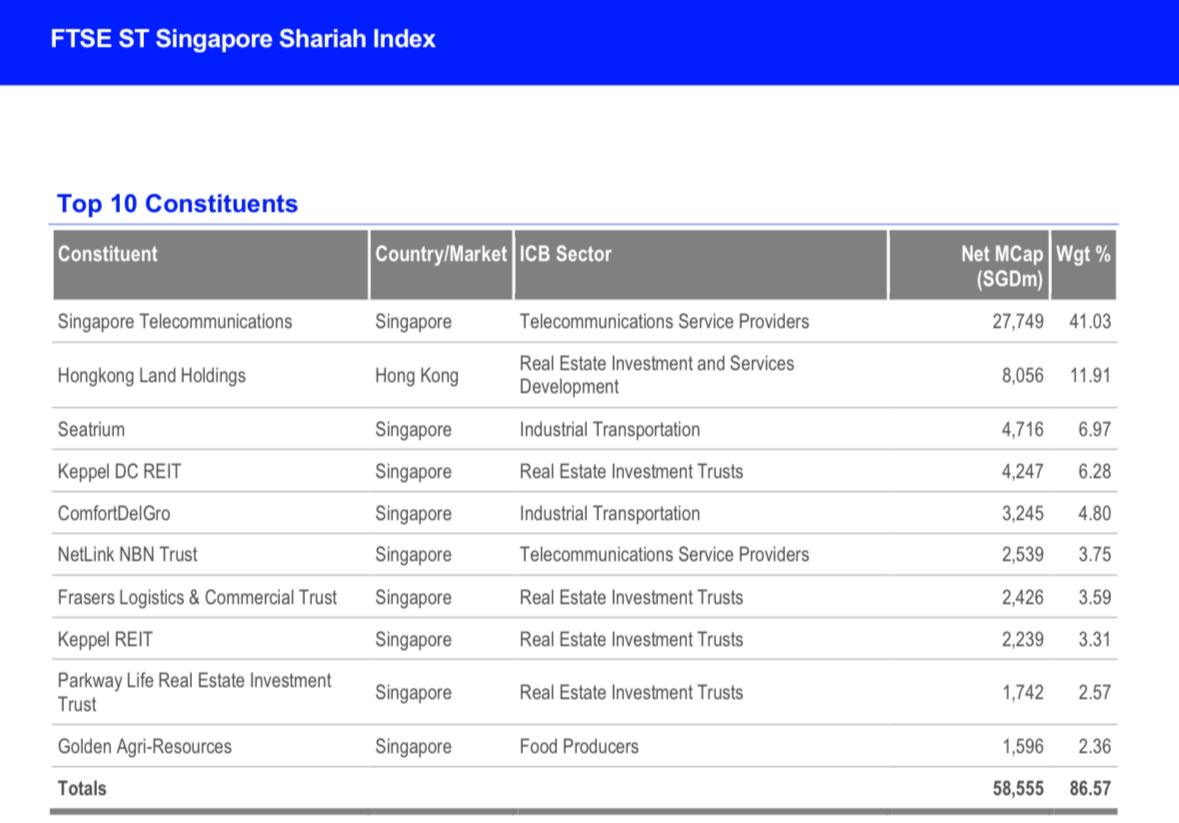The height and width of the screenshot is (823, 1179).
Task: Click the 'FTSE ST Singapore Shariah Index' title
Action: [x=243, y=39]
